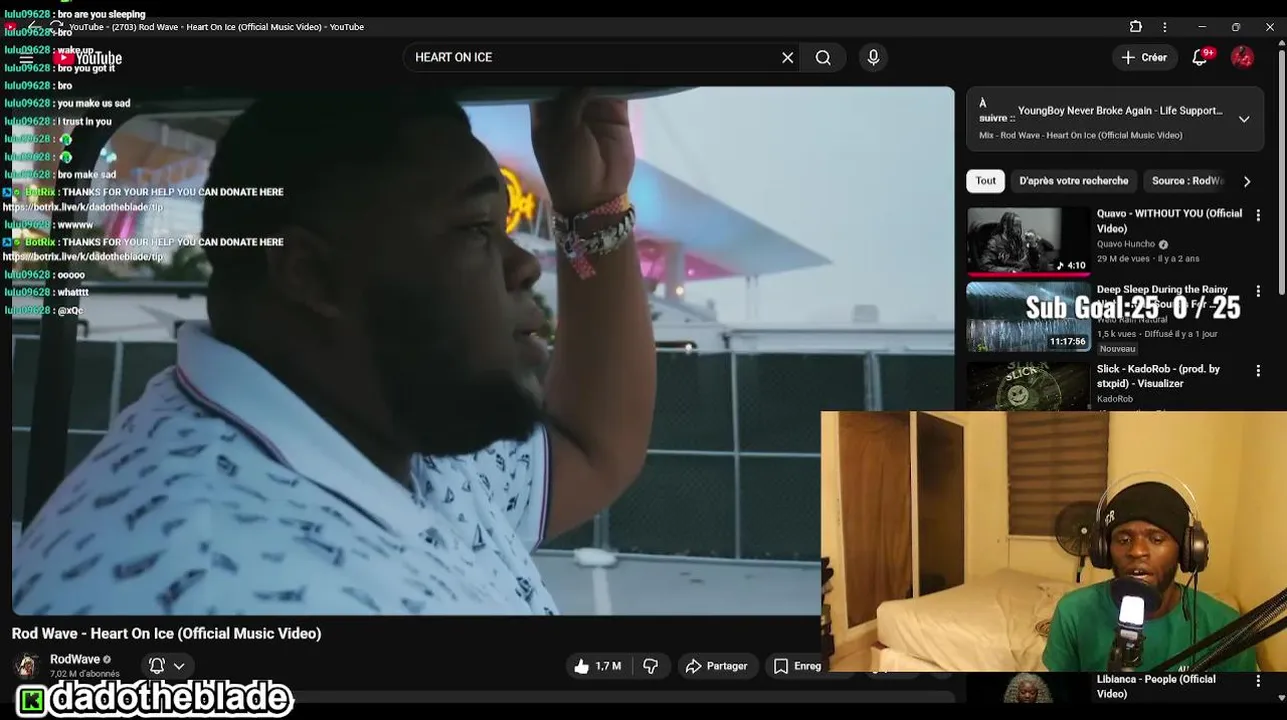
Task: Open the RodWave channel avatar
Action: [27, 665]
